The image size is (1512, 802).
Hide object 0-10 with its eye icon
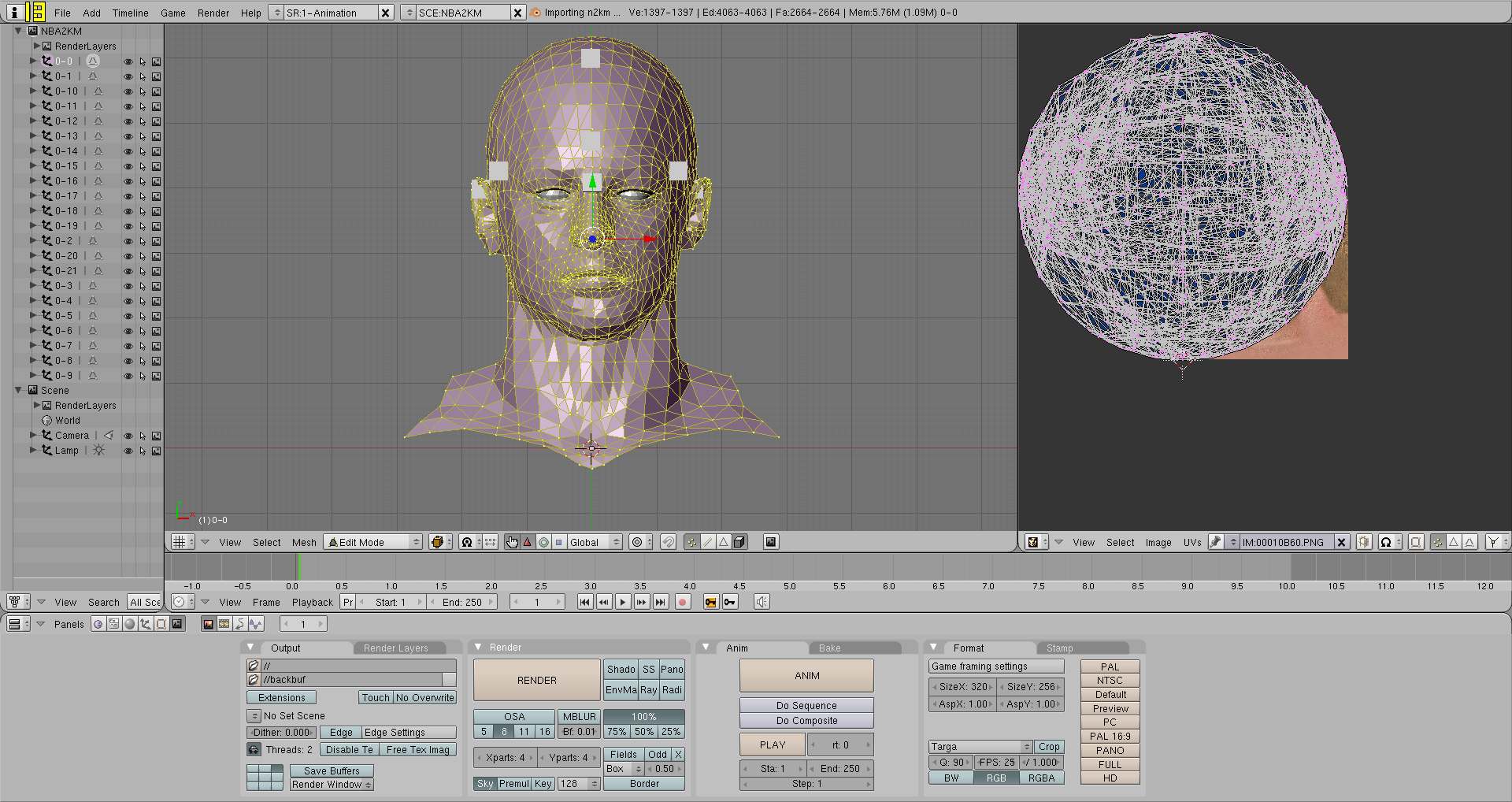point(128,91)
